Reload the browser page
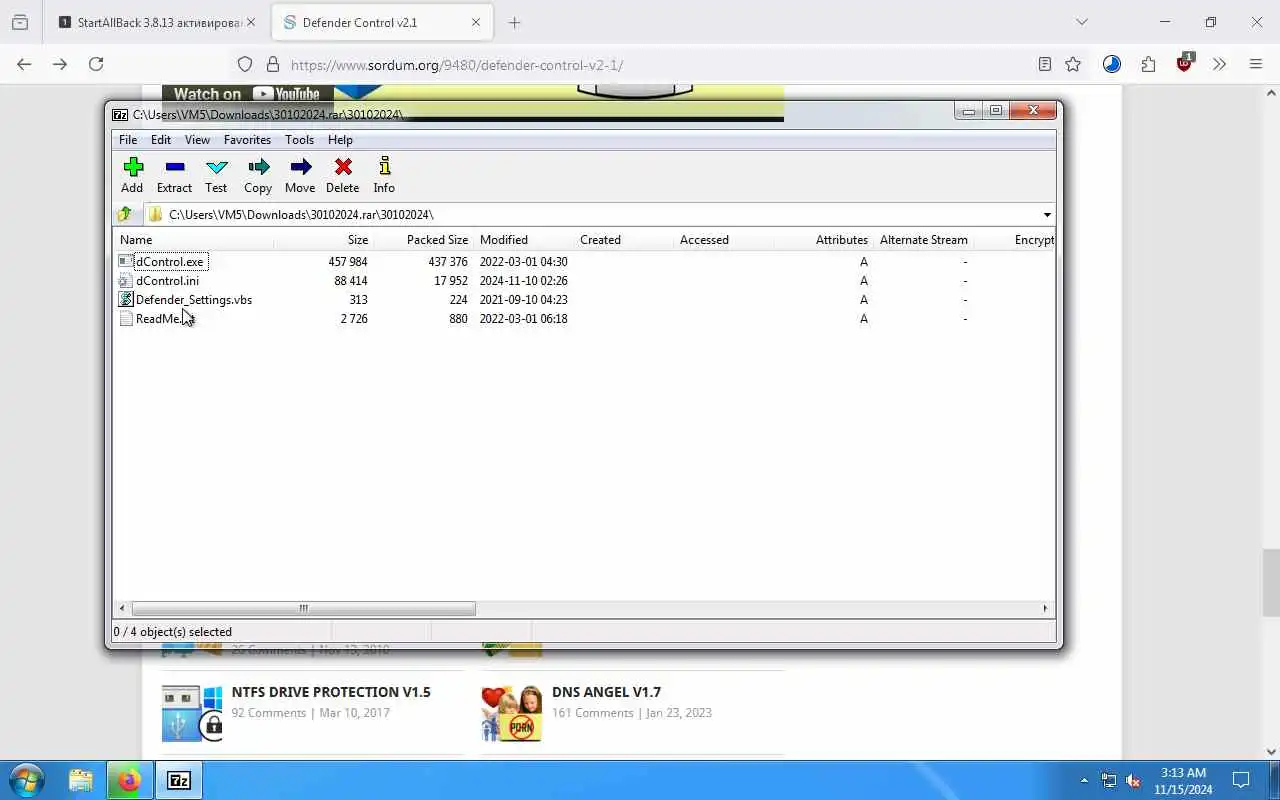This screenshot has height=800, width=1280. [x=96, y=64]
